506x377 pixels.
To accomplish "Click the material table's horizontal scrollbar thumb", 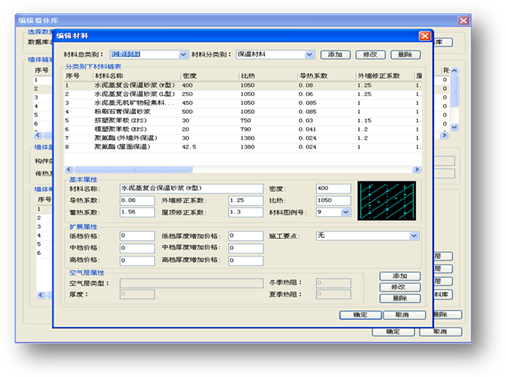I will click(133, 169).
